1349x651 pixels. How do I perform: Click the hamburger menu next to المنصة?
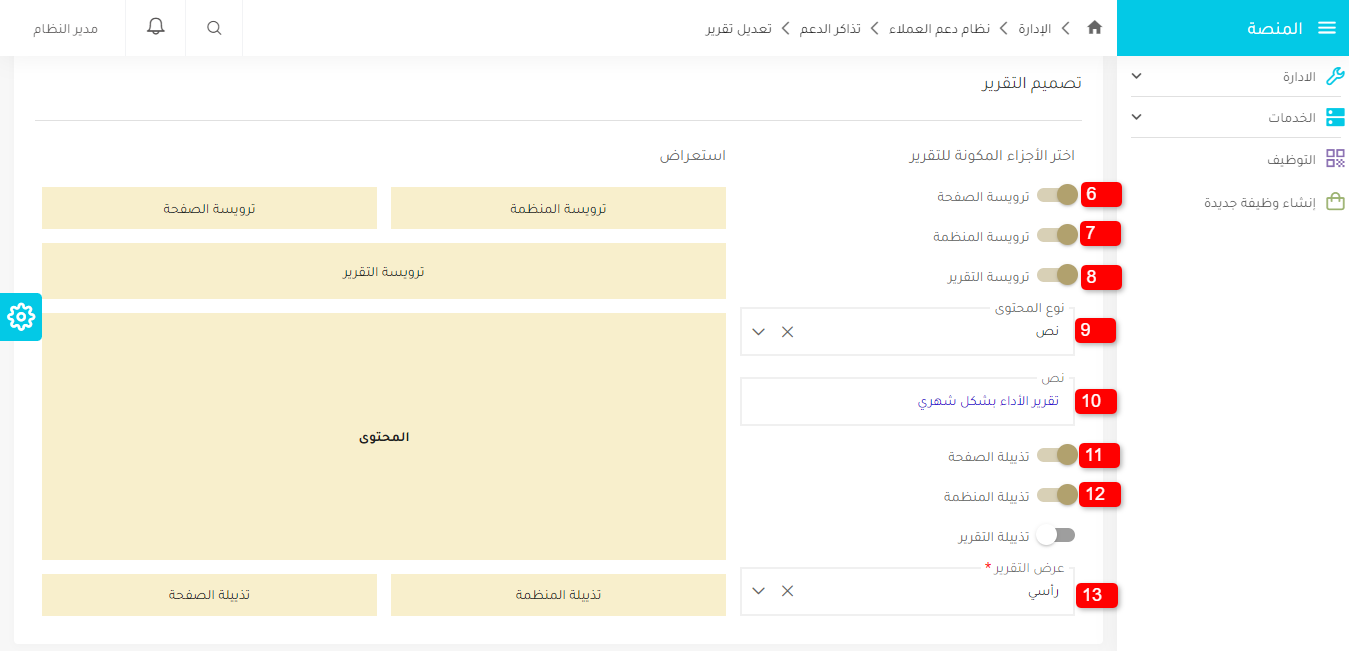click(x=1329, y=27)
